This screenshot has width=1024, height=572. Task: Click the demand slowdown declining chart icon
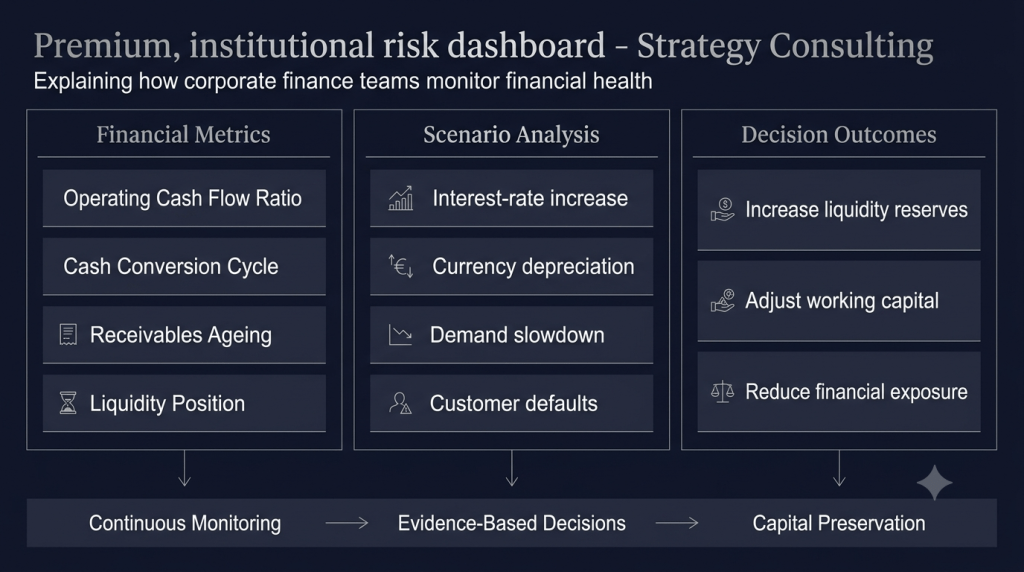(400, 335)
